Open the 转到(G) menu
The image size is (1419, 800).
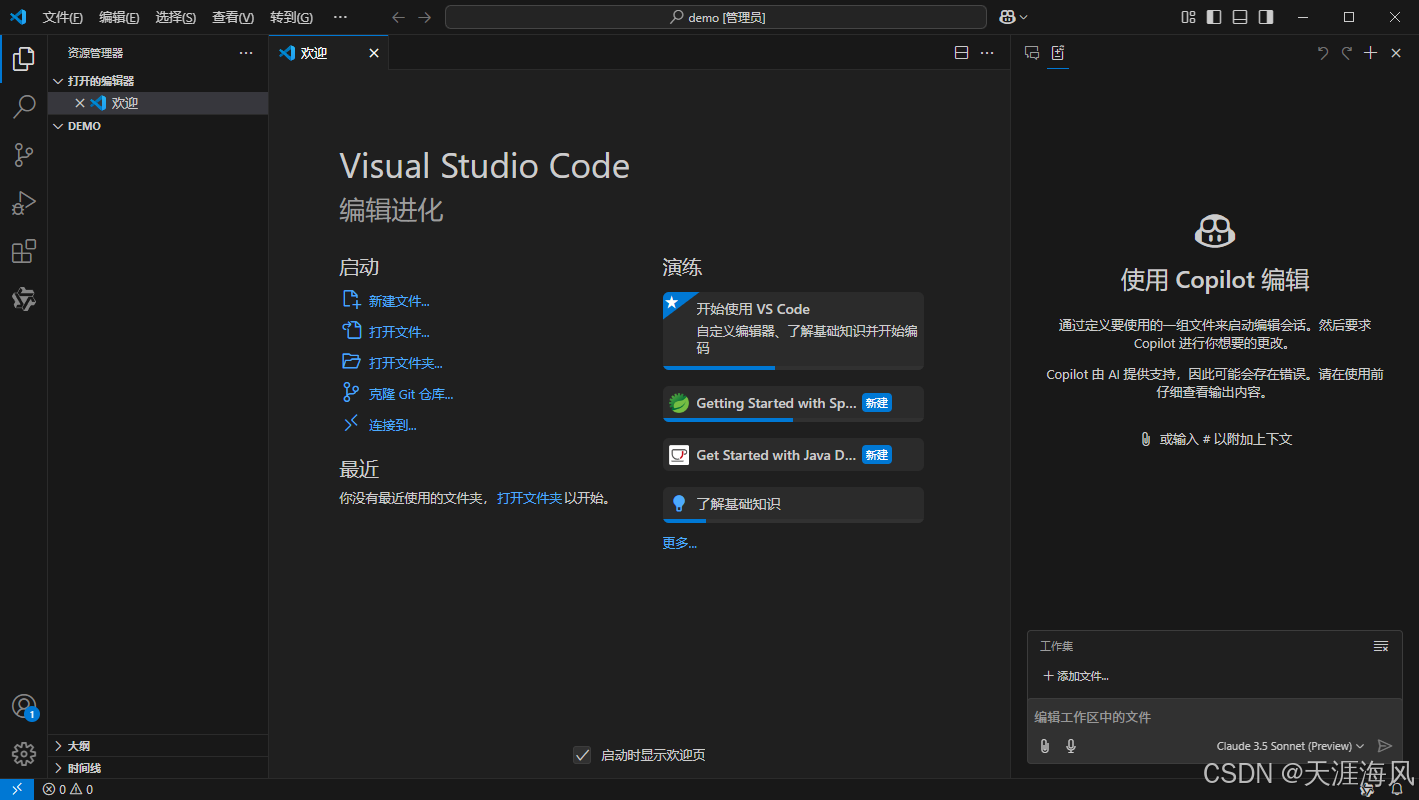point(291,17)
